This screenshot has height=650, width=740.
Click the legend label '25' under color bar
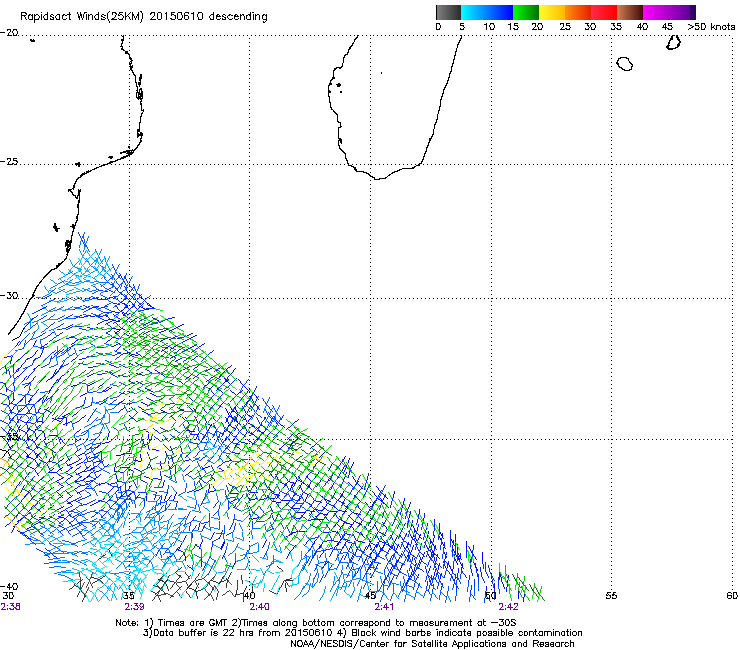tap(565, 27)
